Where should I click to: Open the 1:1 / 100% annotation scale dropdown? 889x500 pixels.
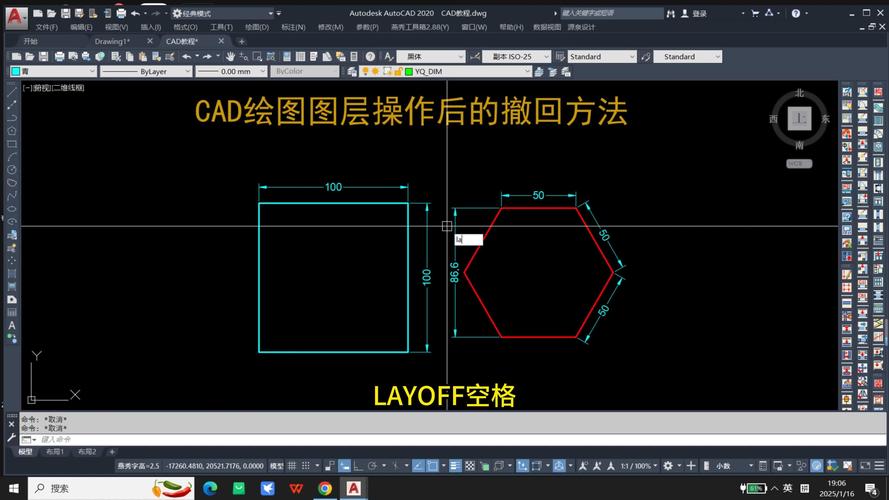638,465
